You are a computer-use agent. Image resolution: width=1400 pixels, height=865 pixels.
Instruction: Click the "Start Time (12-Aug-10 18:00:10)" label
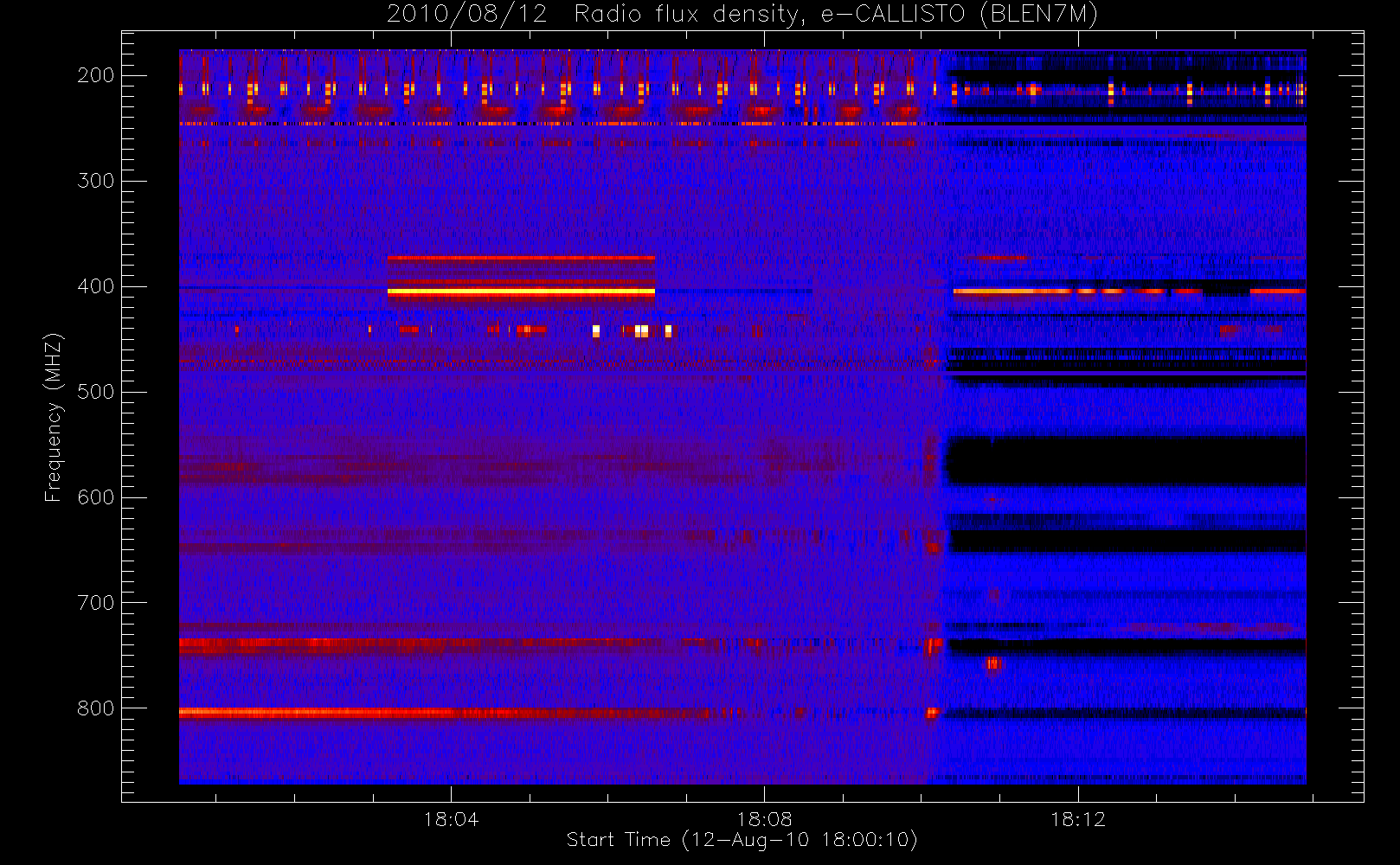coord(742,840)
